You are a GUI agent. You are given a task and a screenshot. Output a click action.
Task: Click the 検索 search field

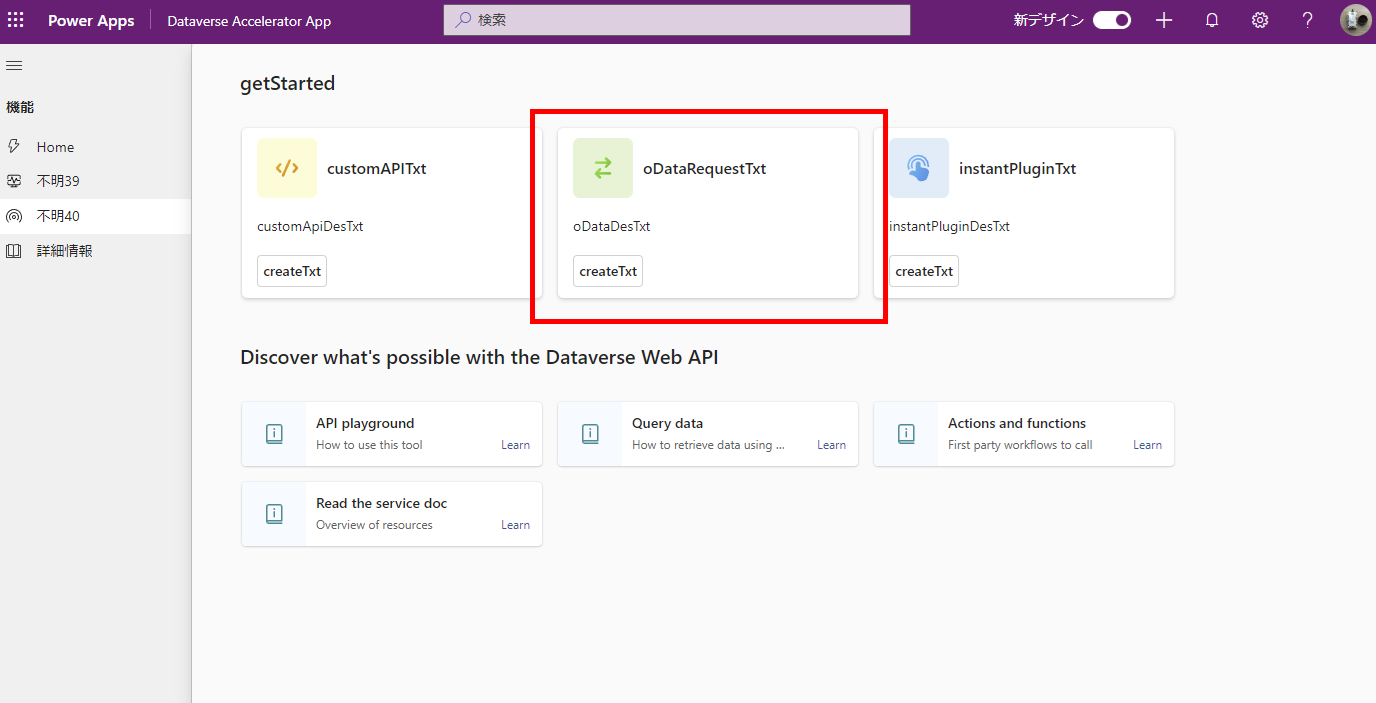[x=676, y=19]
